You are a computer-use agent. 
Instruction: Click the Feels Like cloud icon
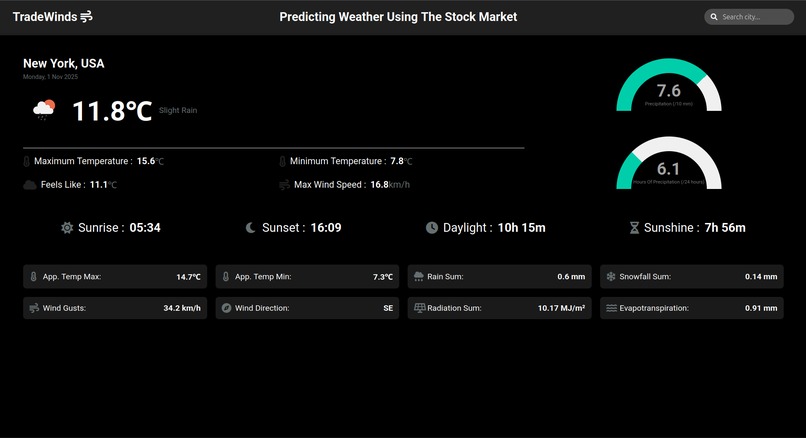30,185
